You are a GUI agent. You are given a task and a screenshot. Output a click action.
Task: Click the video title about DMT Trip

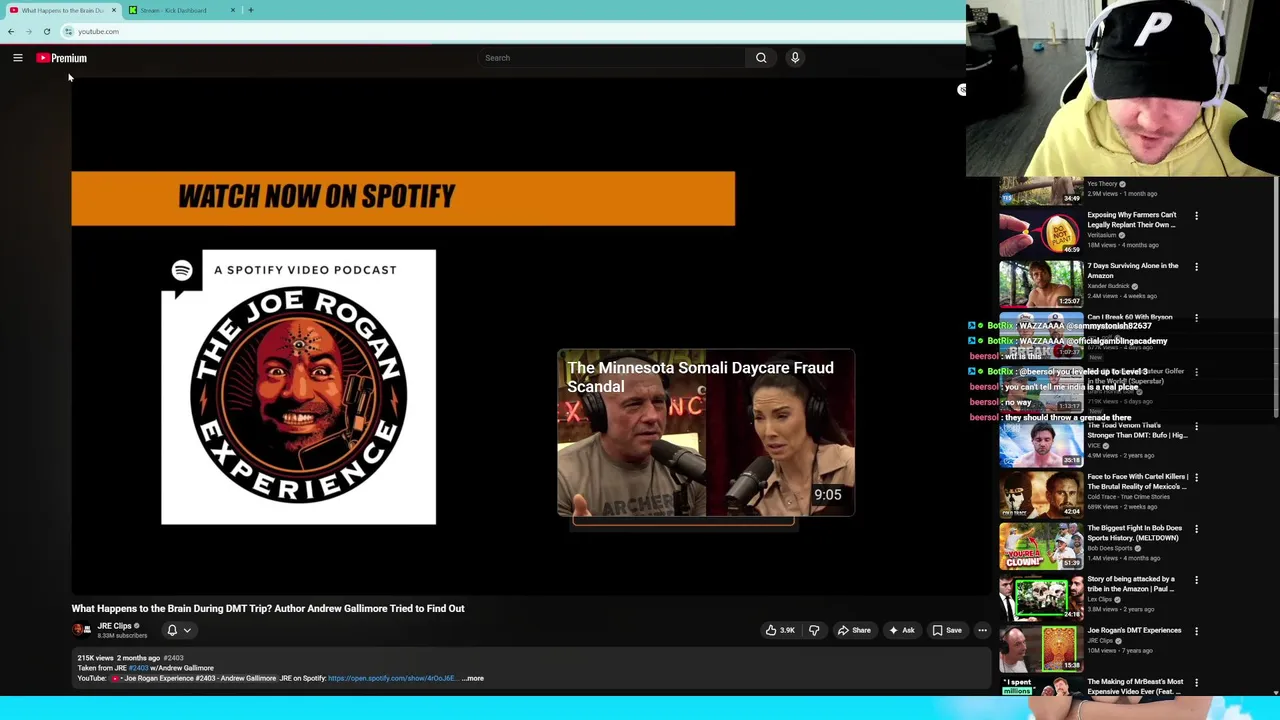coord(268,608)
